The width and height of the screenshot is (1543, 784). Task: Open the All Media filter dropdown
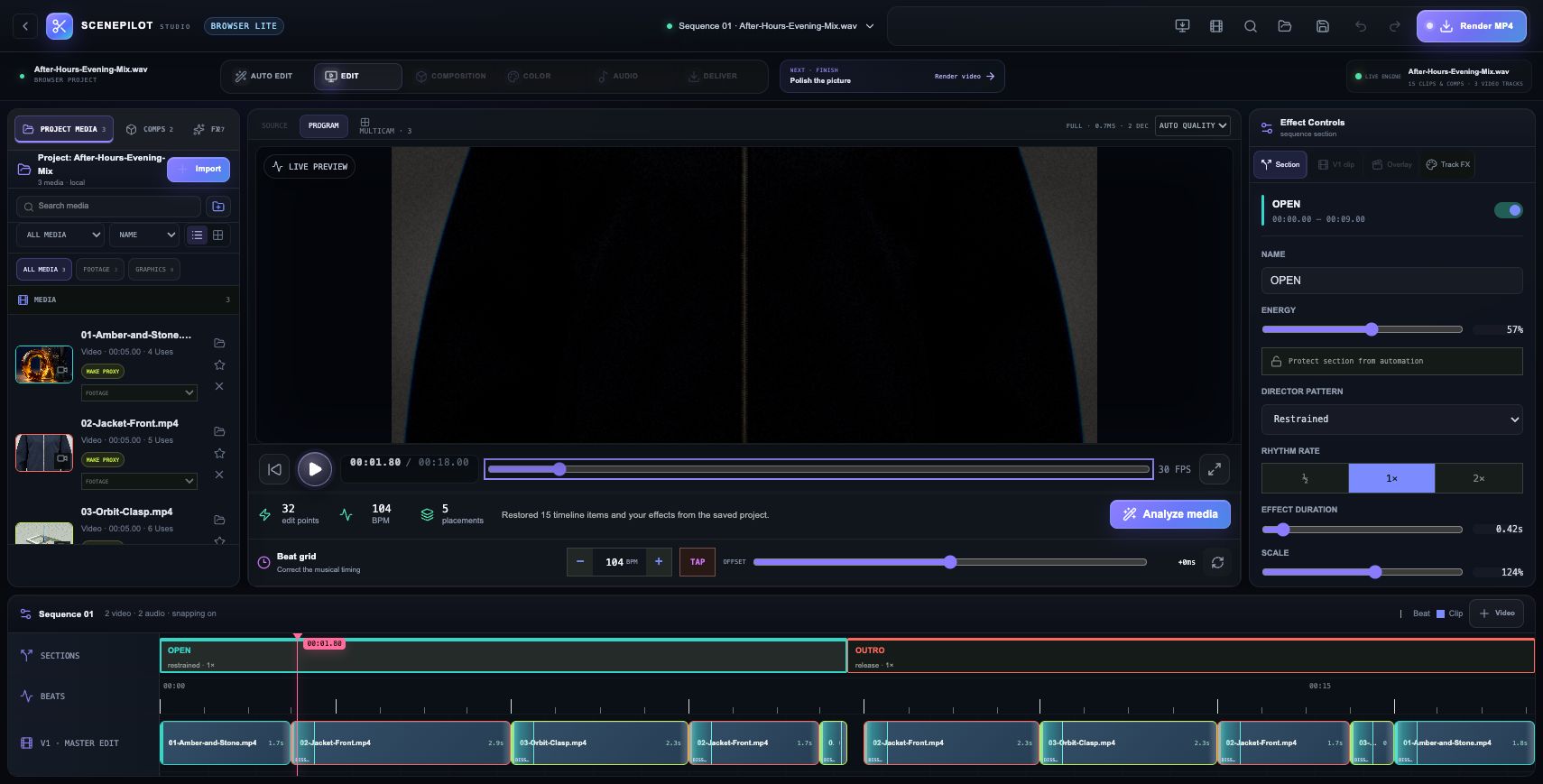60,235
